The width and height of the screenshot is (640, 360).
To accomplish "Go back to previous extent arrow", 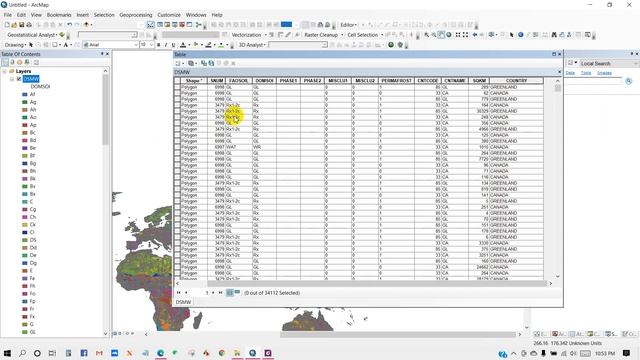I will pyautogui.click(x=475, y=35).
